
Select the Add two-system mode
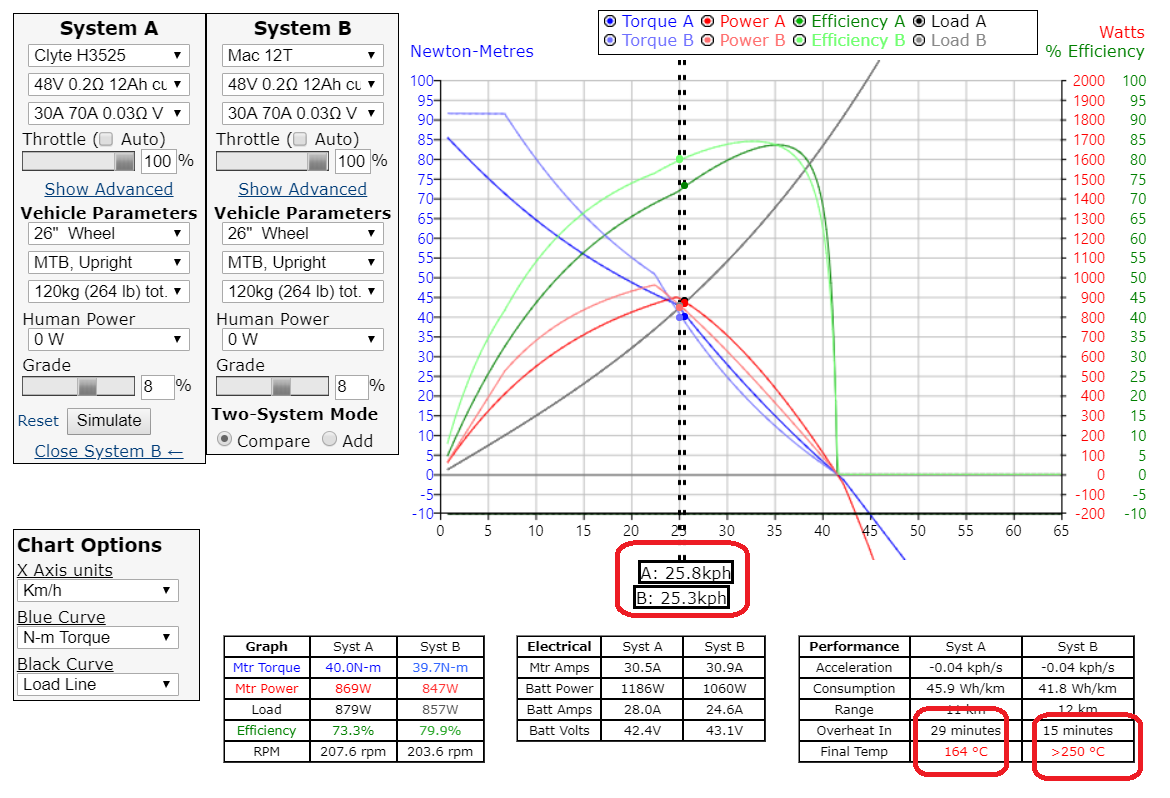(329, 440)
